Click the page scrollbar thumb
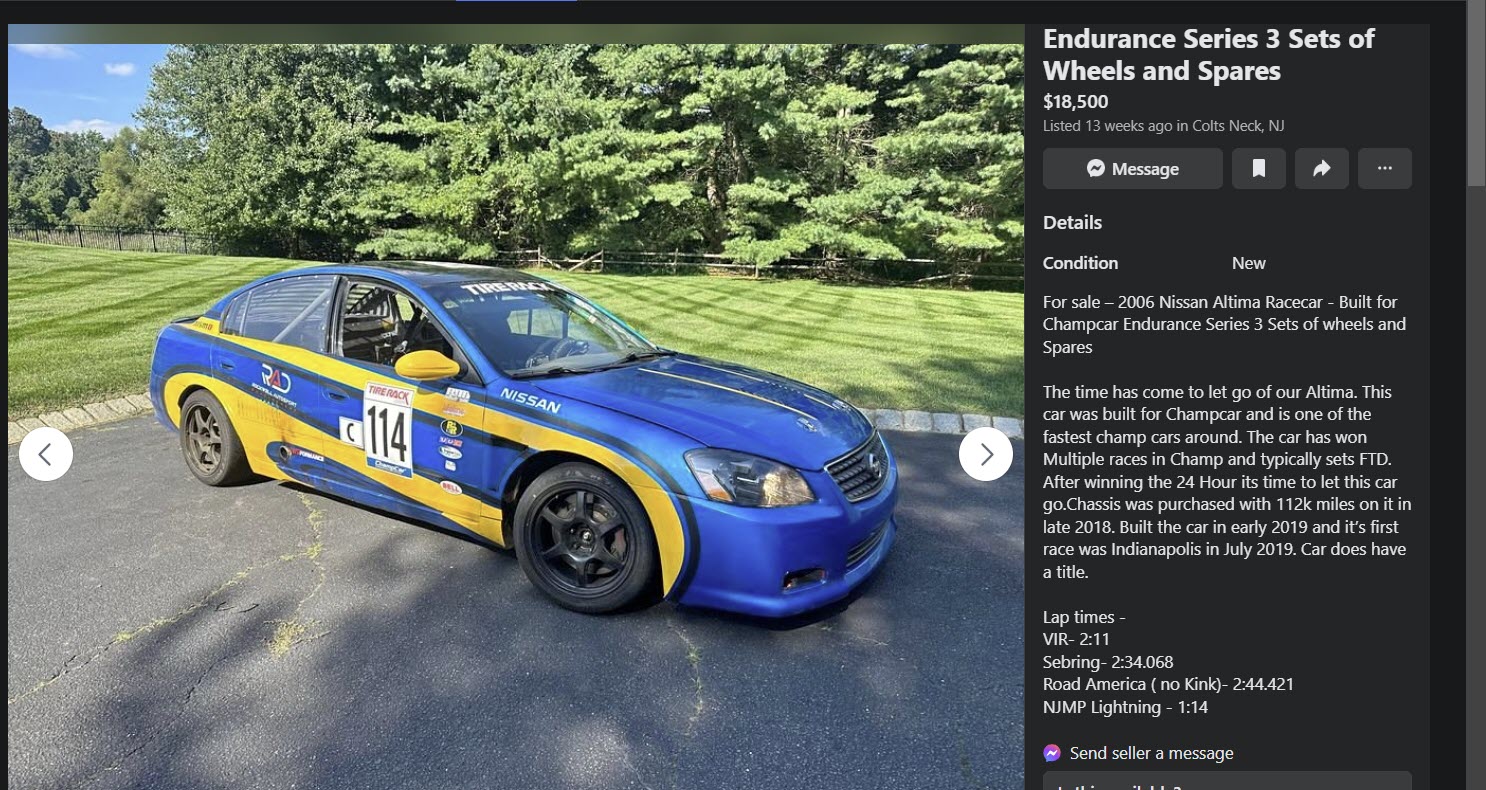 pos(1476,93)
